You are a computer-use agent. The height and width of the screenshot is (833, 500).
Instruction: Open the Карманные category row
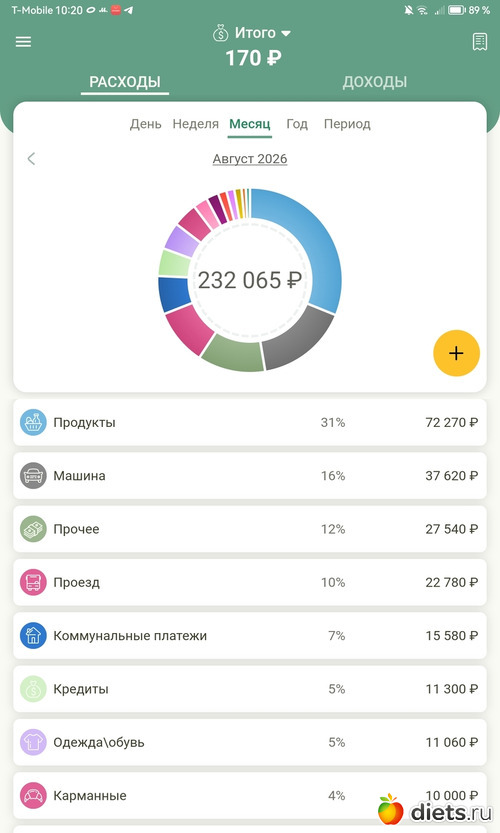click(250, 795)
